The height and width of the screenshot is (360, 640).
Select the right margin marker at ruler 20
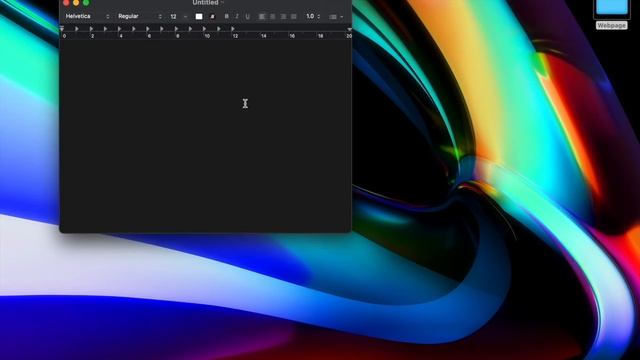pos(349,29)
